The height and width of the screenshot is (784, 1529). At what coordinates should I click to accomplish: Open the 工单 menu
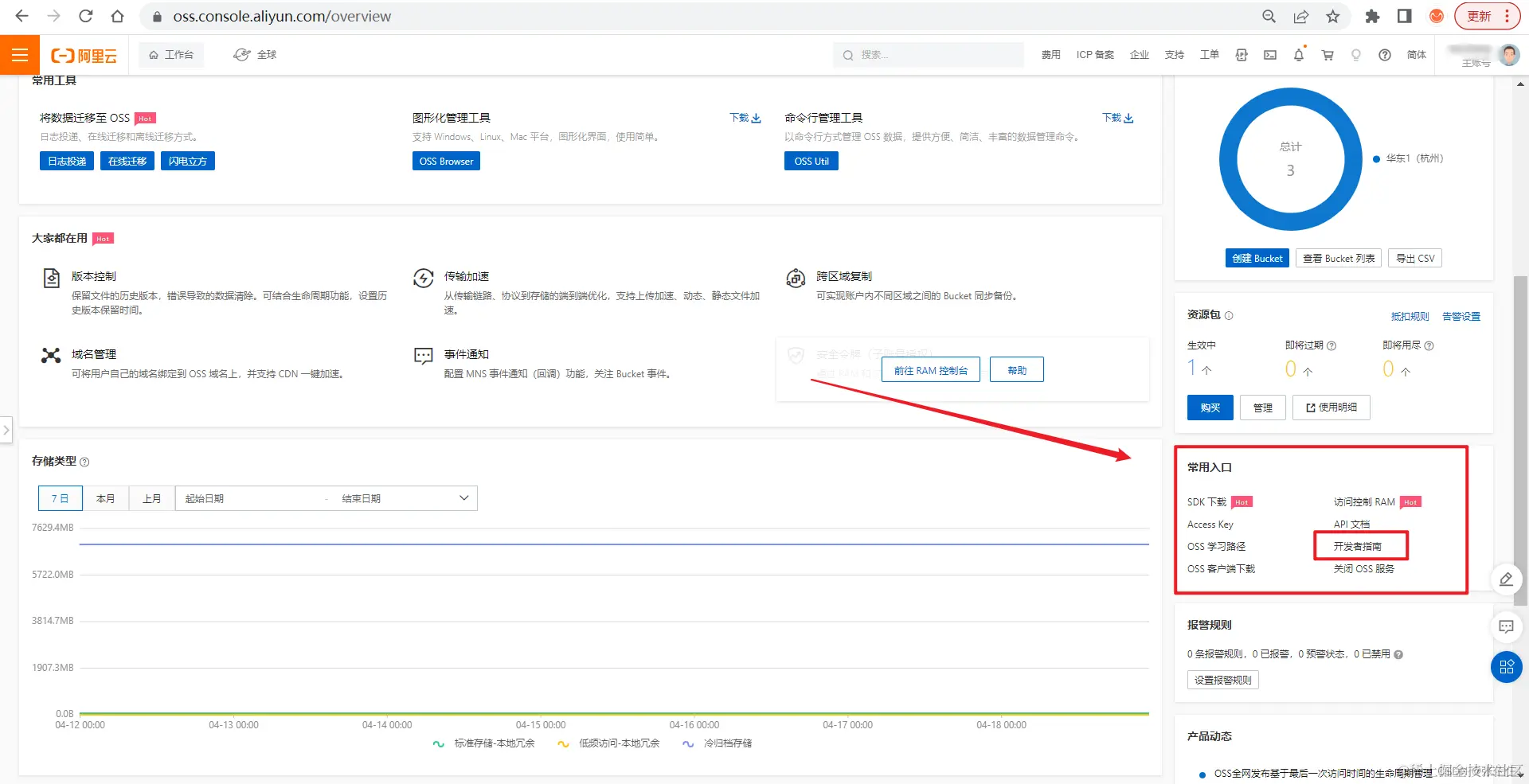[x=1210, y=55]
